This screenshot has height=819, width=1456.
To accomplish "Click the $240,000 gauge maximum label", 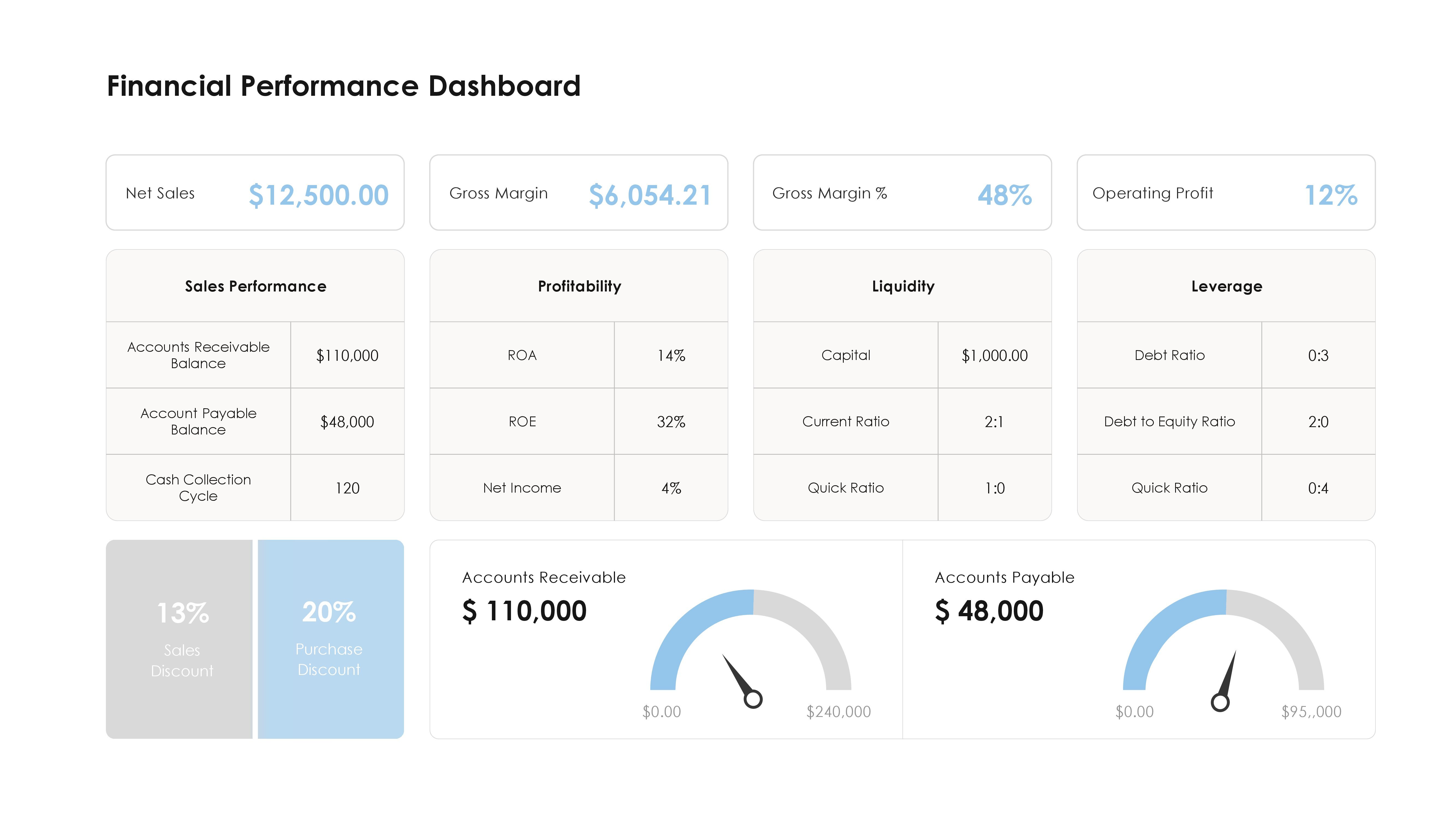I will pos(838,711).
